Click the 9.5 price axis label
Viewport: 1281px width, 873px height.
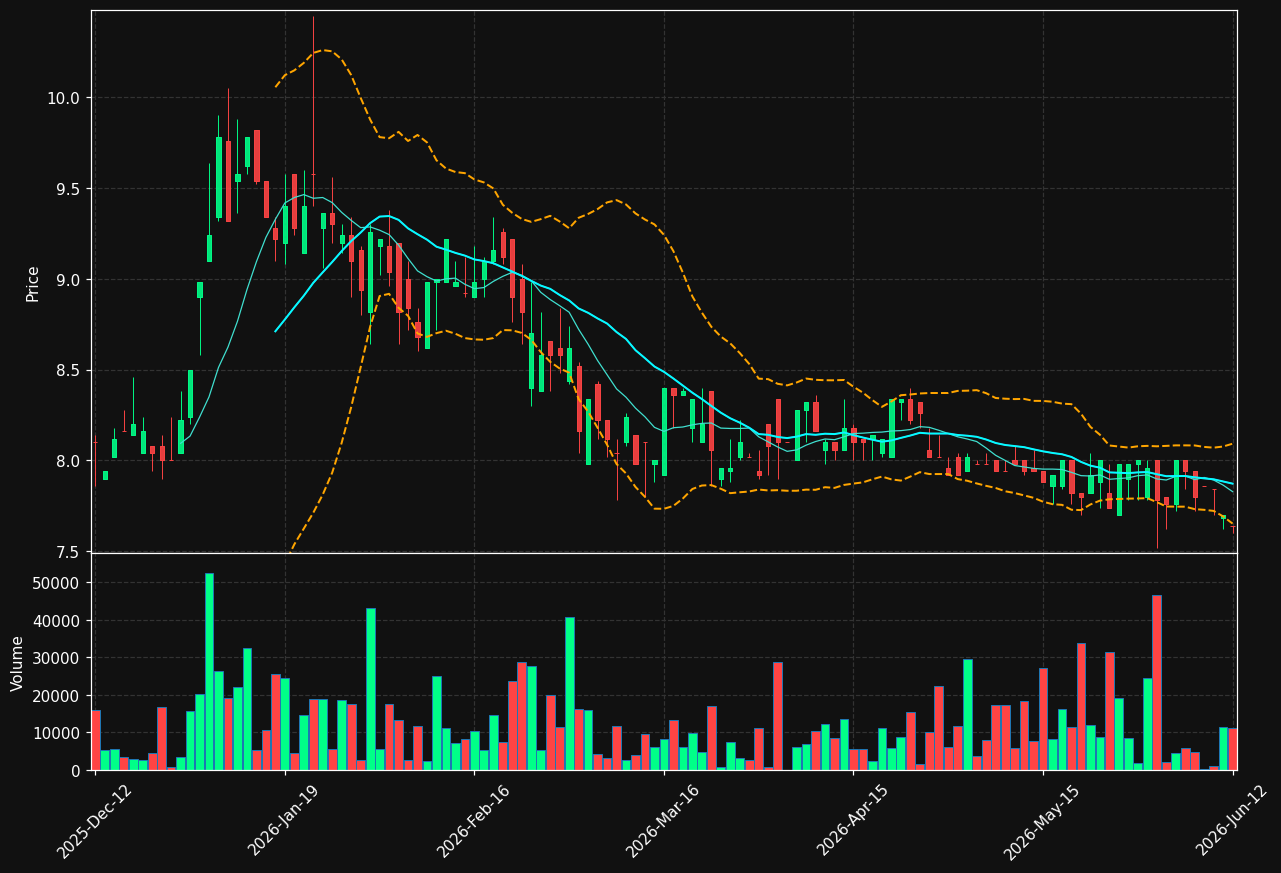point(69,189)
